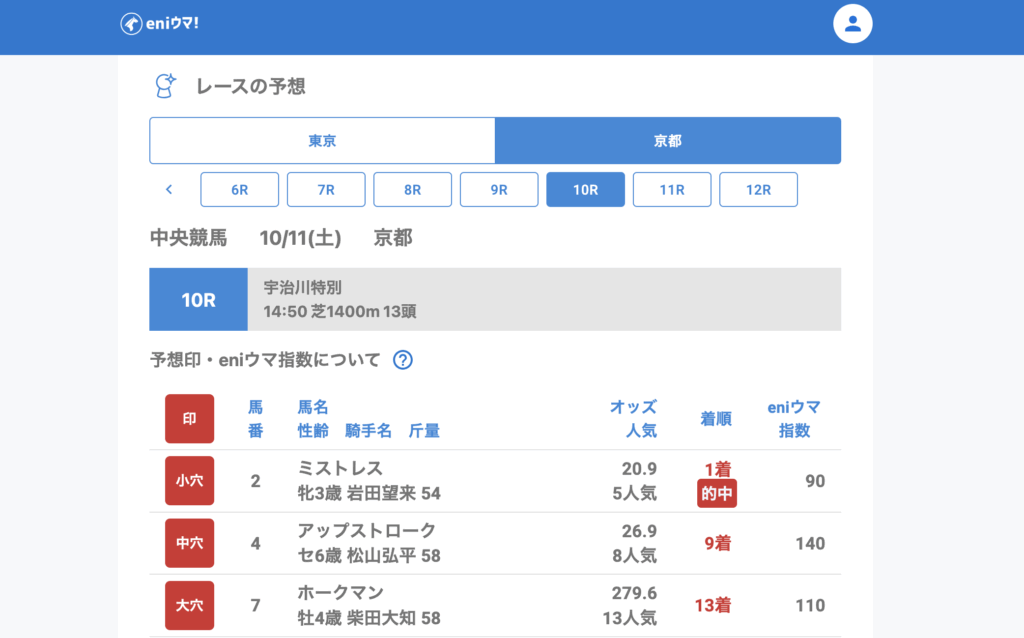
Task: Click the eniウマ! logo
Action: click(160, 24)
